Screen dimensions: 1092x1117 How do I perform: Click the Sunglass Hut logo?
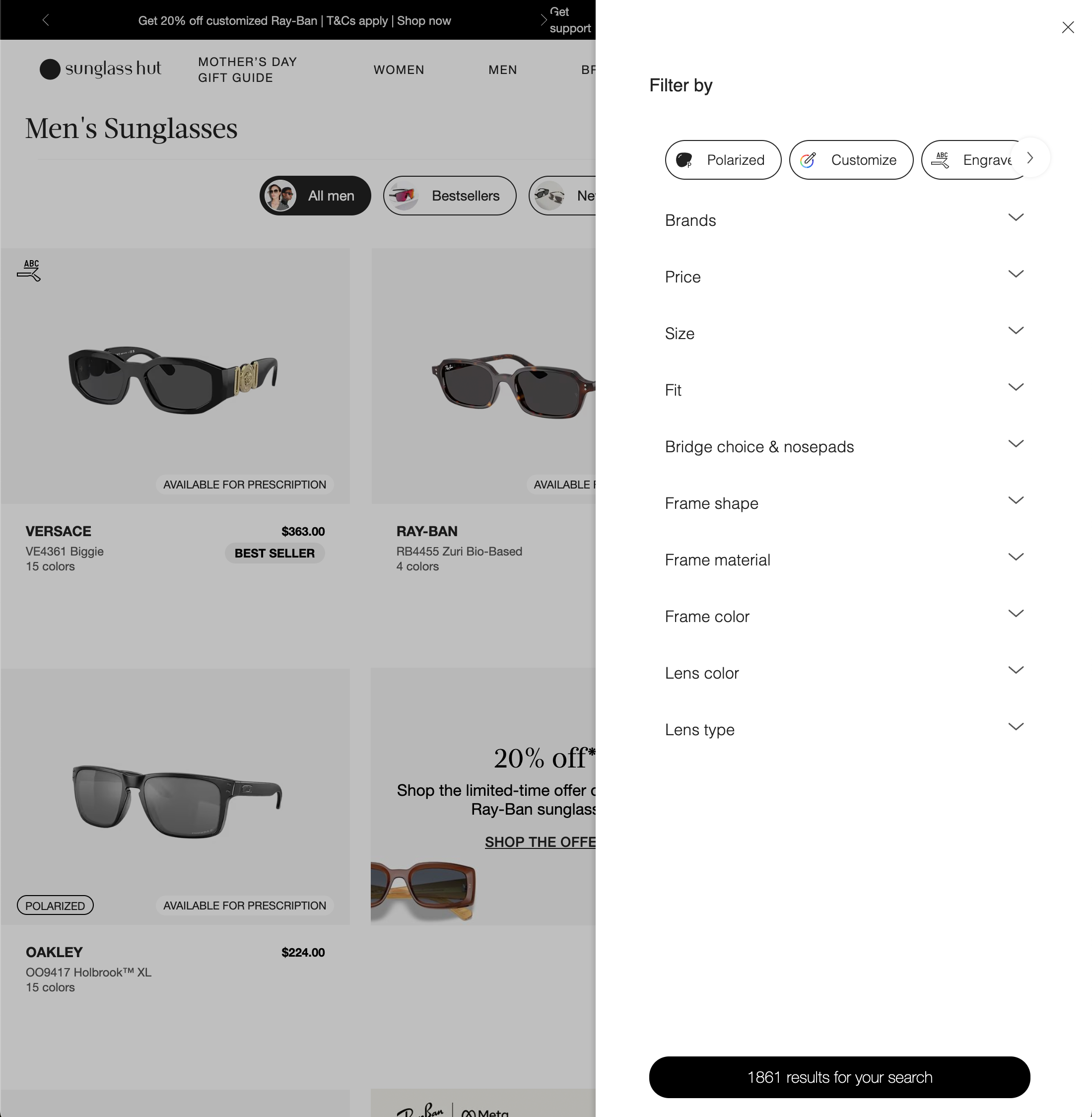100,69
